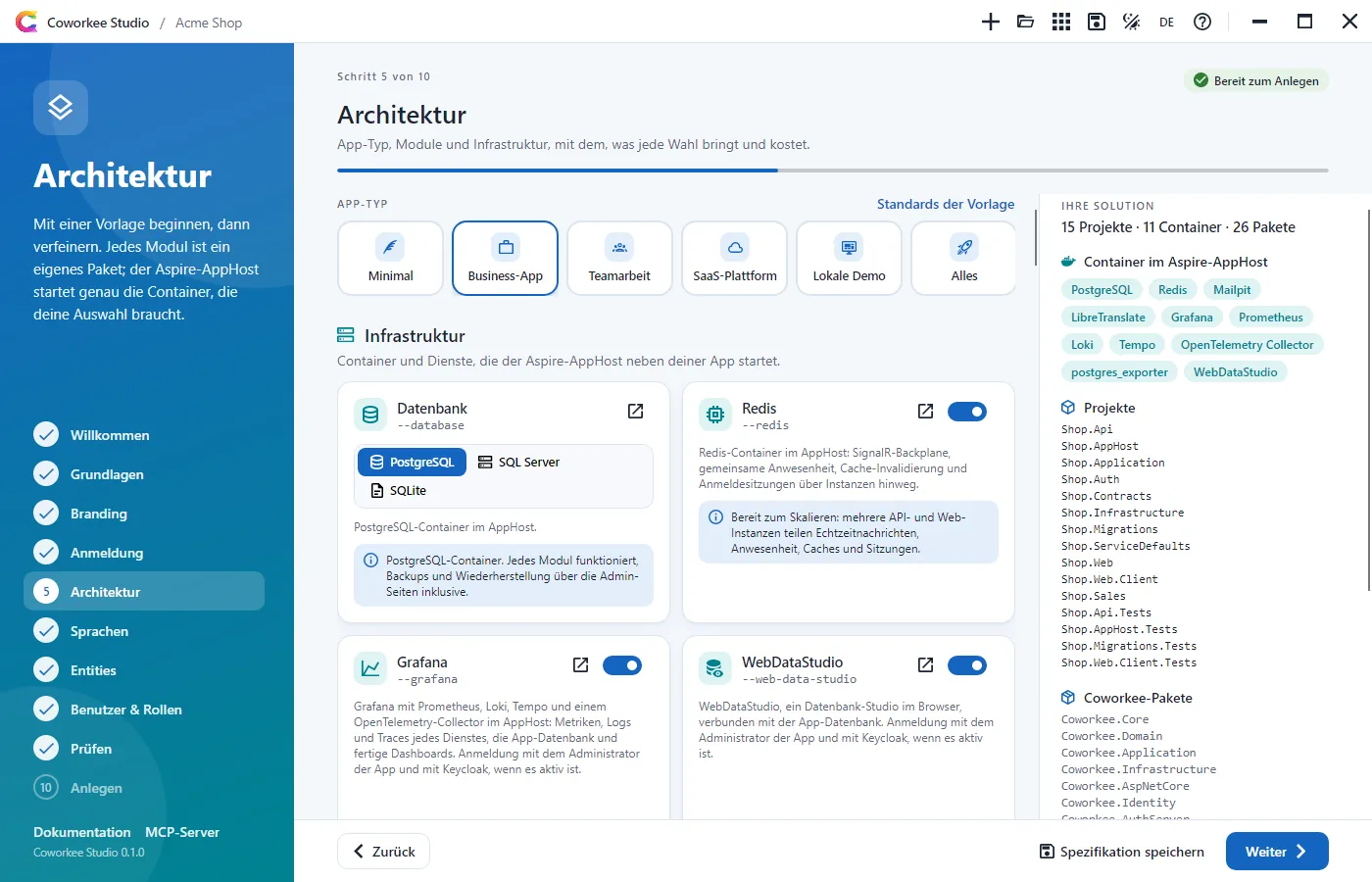
Task: Click the Datenbank cylinder card icon
Action: coord(370,415)
